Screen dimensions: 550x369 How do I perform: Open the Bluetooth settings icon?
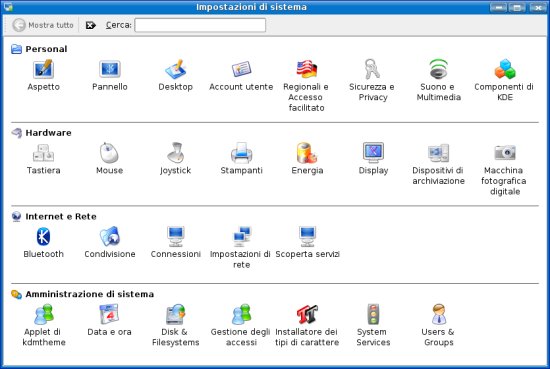(43, 236)
